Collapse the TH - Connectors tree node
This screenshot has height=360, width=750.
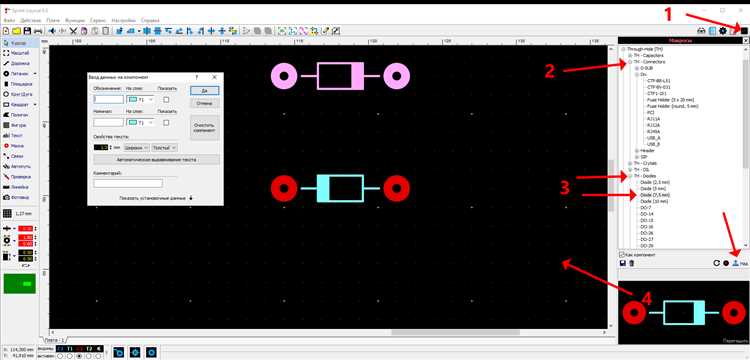pyautogui.click(x=630, y=62)
